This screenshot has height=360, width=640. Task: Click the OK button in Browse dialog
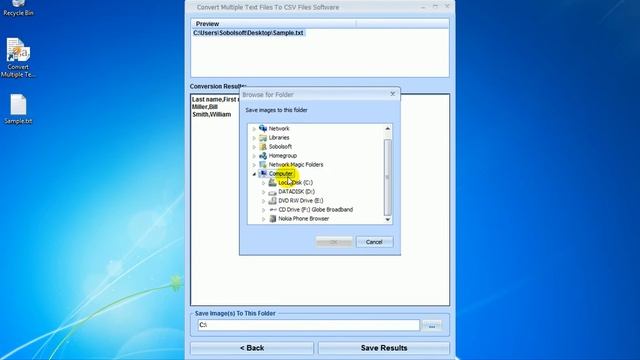pyautogui.click(x=334, y=242)
